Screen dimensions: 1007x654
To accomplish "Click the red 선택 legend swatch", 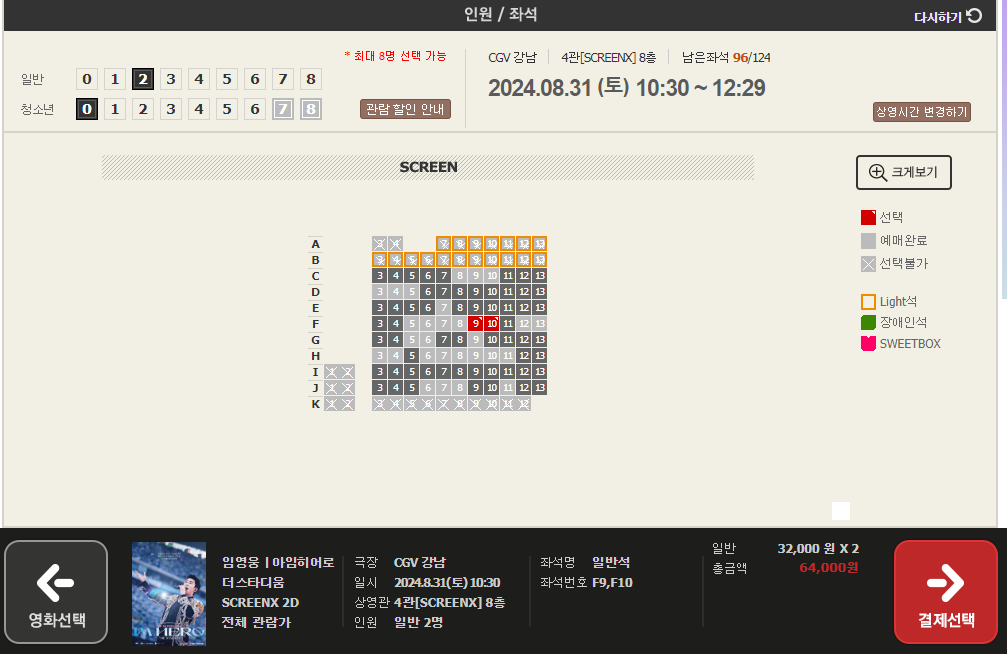I will [868, 217].
